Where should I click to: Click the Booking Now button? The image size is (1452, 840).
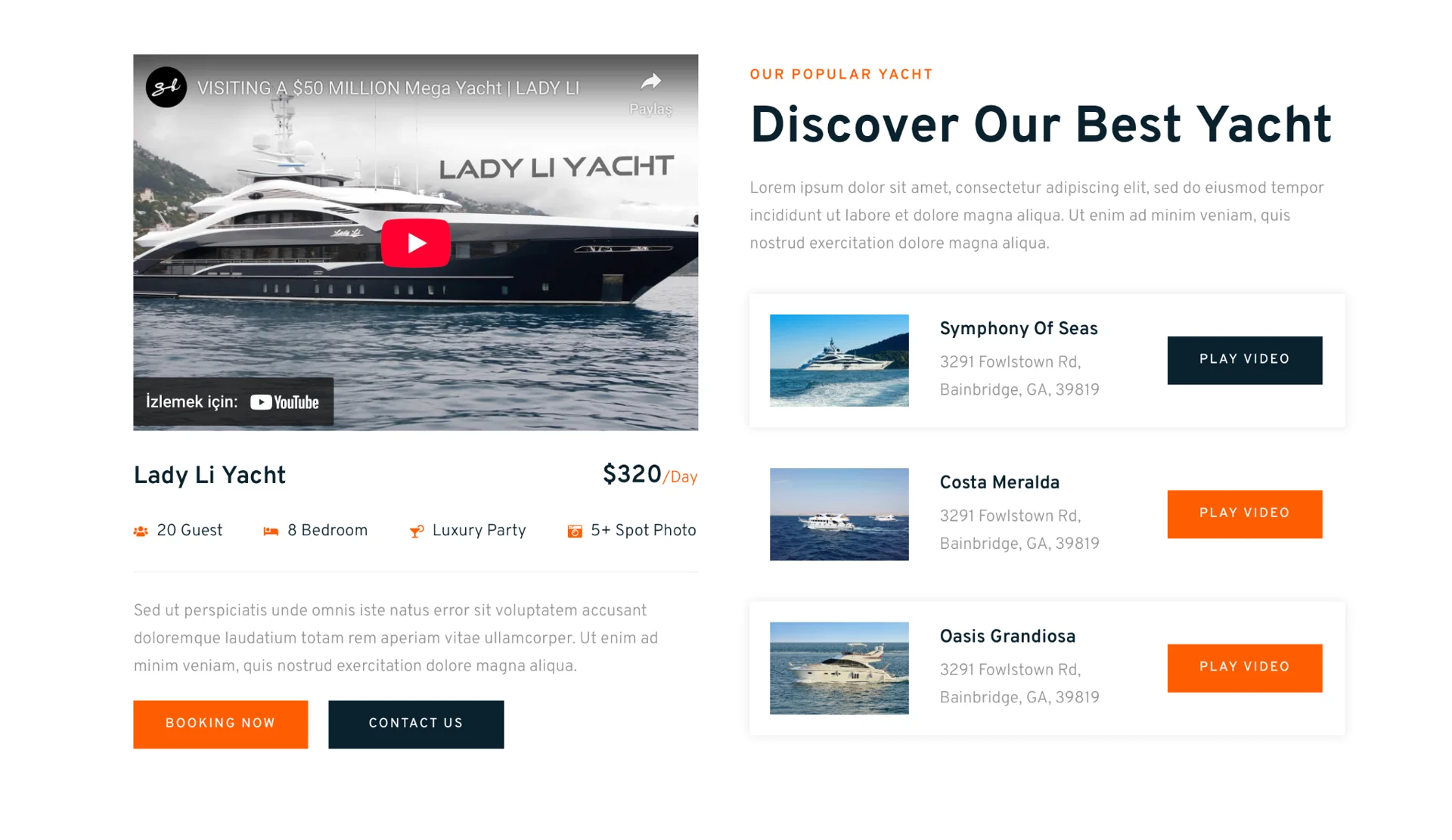click(x=221, y=724)
